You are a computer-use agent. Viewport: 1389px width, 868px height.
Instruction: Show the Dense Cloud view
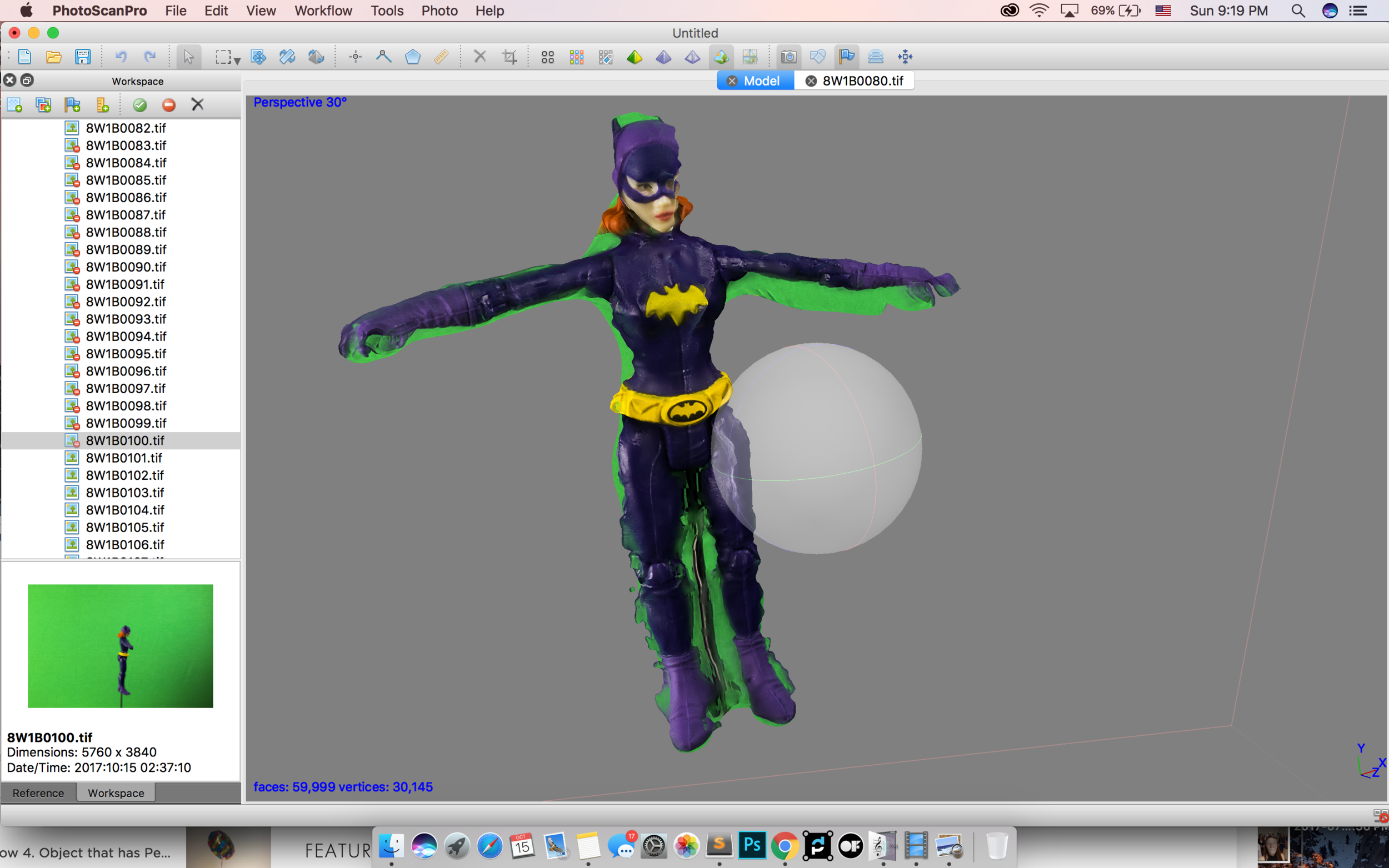point(577,56)
